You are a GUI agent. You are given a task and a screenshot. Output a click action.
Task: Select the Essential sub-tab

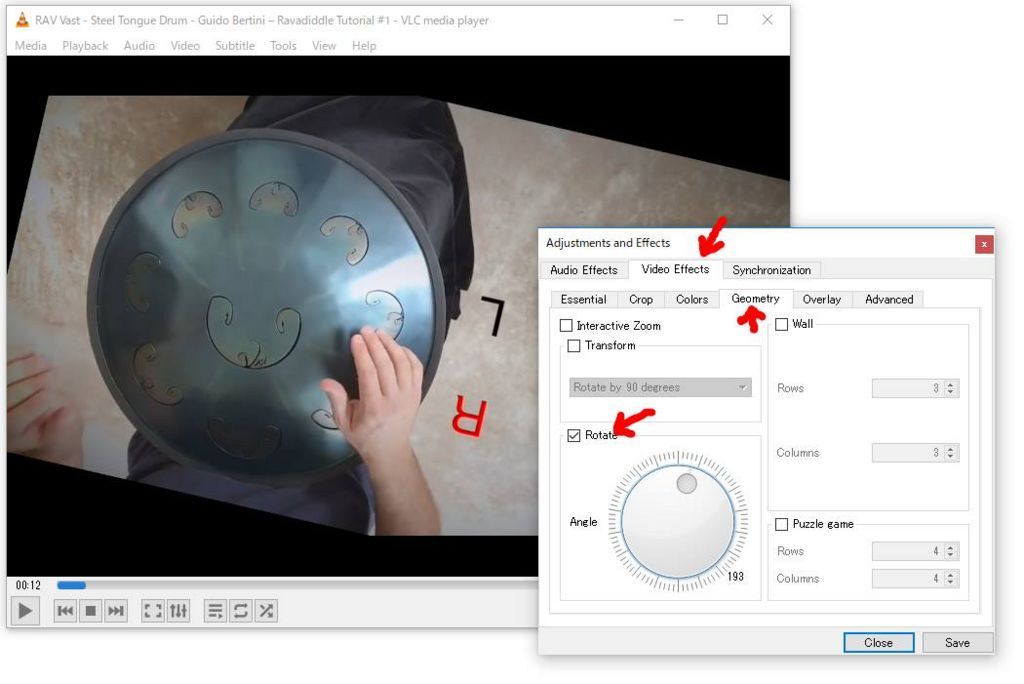click(583, 299)
